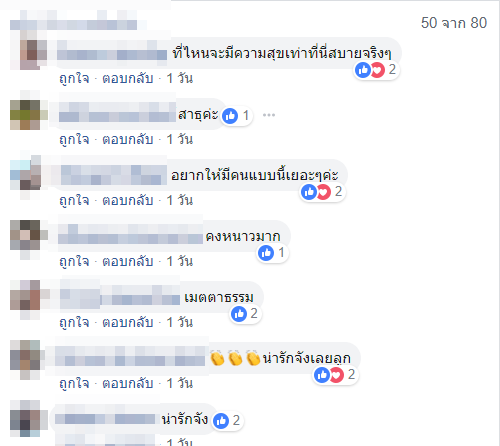Click ตอบกลับ under the น่ารักจังเลยลูก comment
500x446 pixels.
(x=128, y=383)
